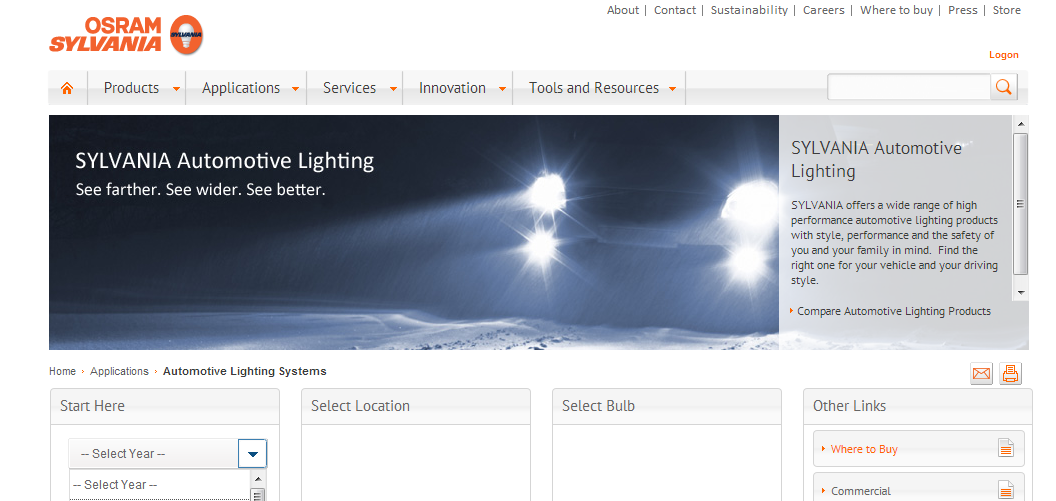
Task: Expand the Applications dropdown arrow
Action: coord(295,89)
